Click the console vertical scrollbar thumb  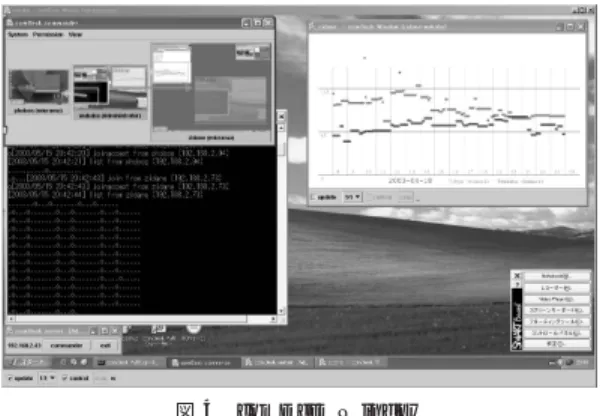pyautogui.click(x=281, y=148)
